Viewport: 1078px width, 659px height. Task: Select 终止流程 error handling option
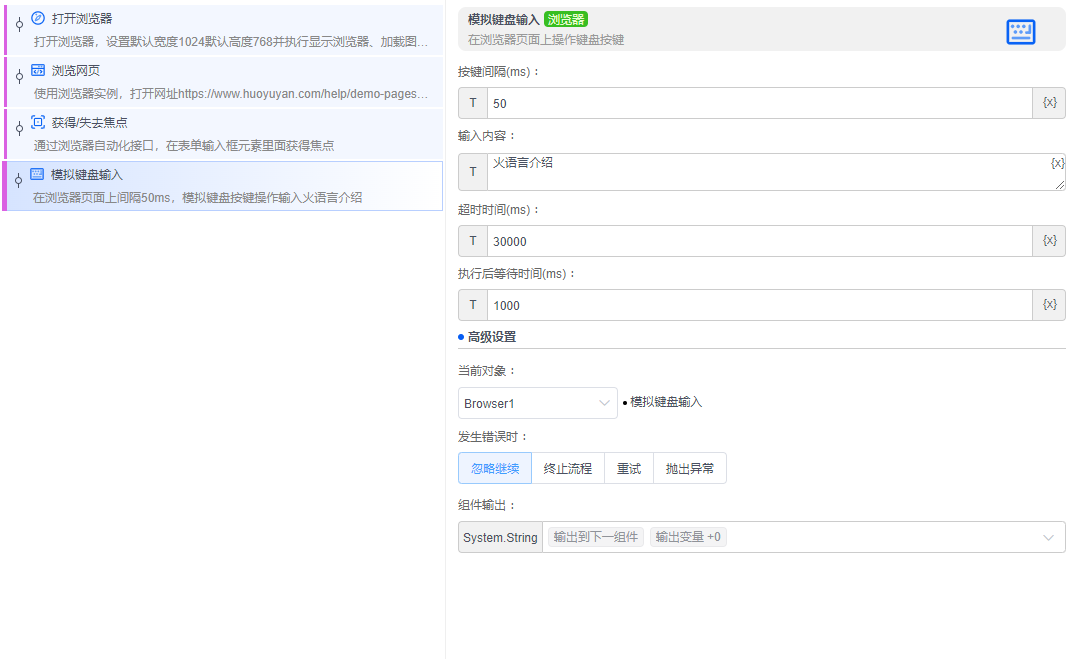pyautogui.click(x=567, y=467)
